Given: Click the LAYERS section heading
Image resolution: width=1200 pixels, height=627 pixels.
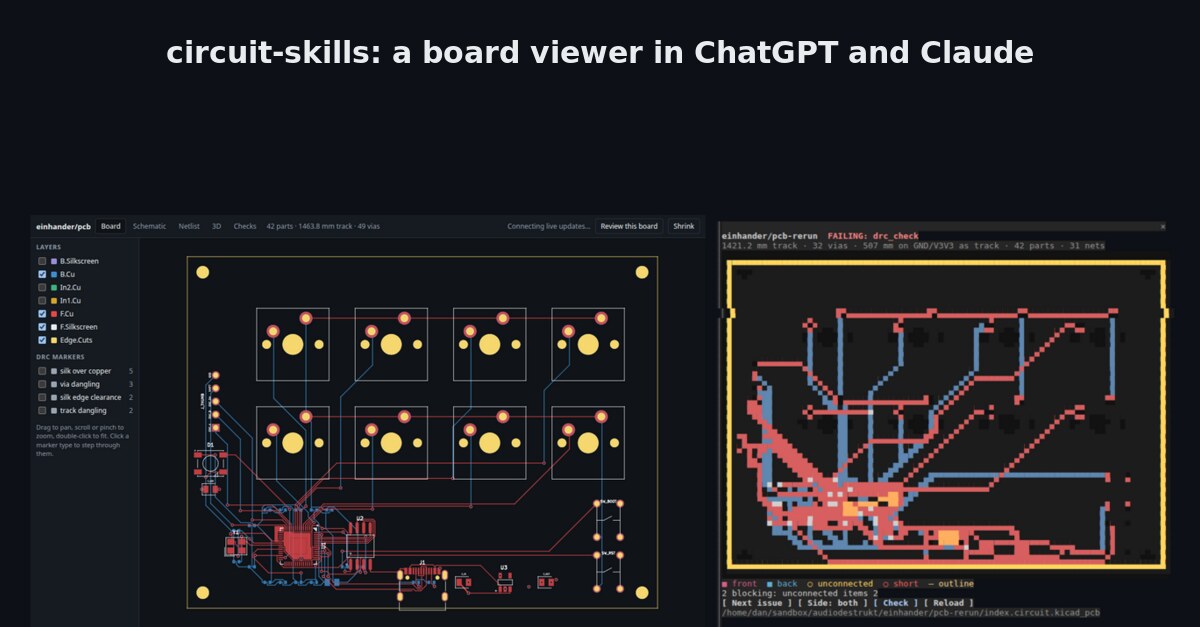Looking at the screenshot, I should pos(48,247).
